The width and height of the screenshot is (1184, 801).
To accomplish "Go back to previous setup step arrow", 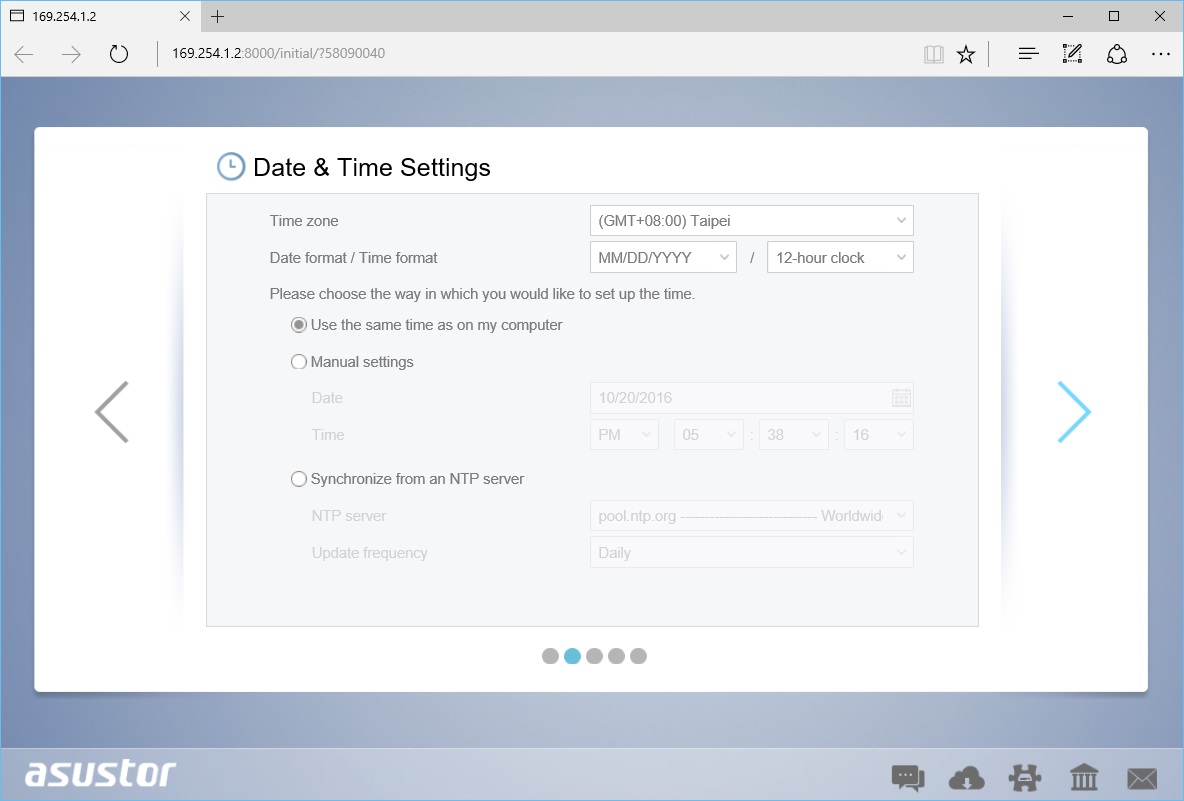I will (112, 411).
